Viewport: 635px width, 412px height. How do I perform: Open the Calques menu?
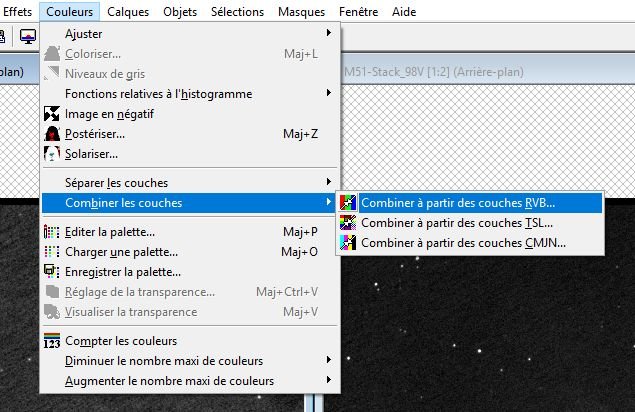pyautogui.click(x=128, y=11)
